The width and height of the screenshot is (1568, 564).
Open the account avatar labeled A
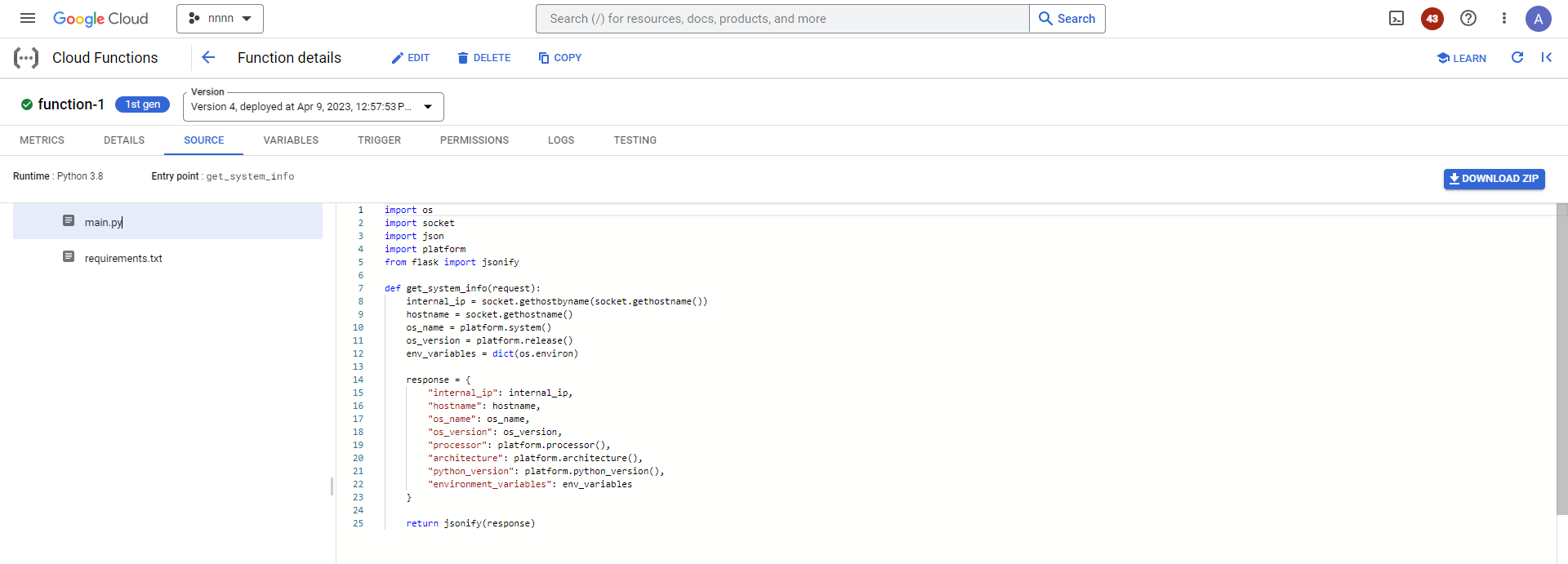click(1539, 19)
